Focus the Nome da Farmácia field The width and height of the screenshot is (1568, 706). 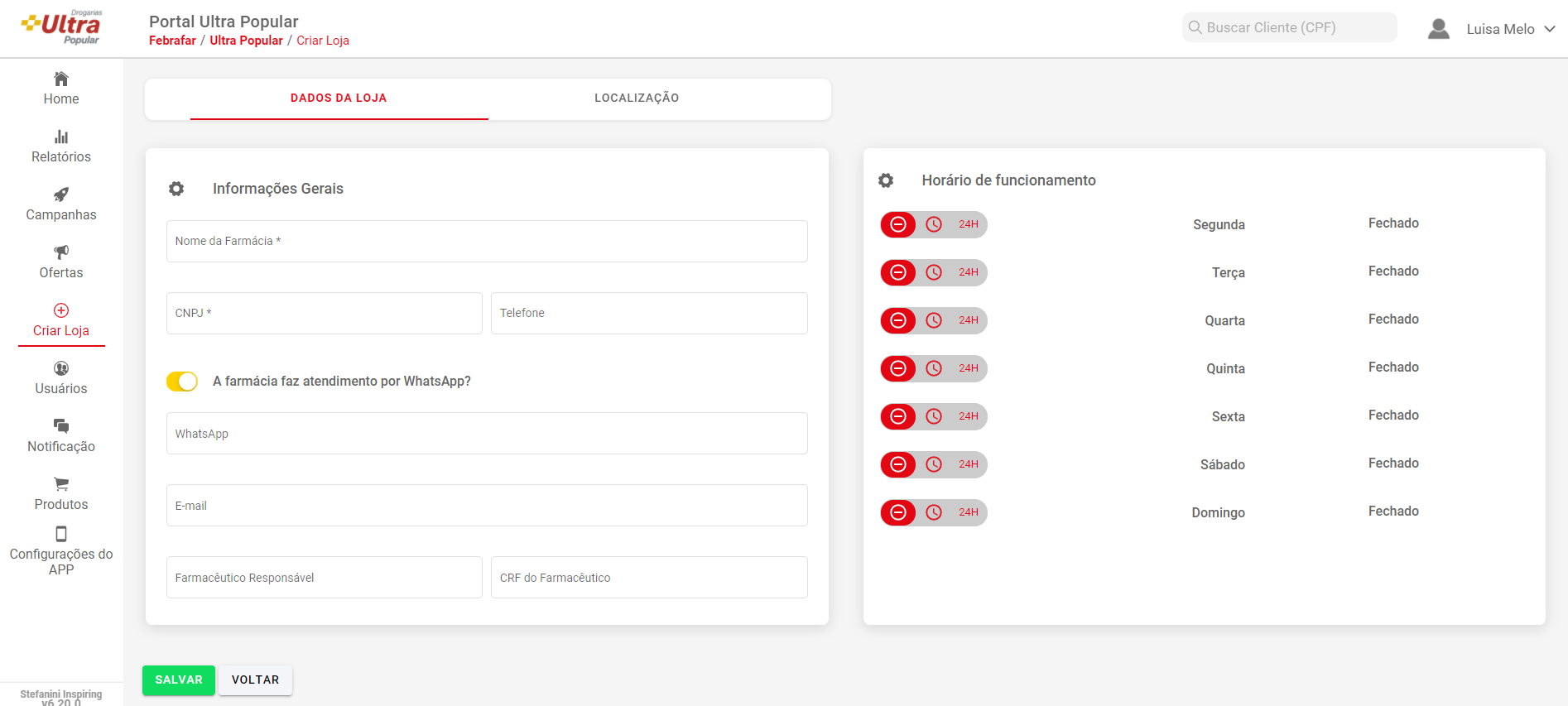(487, 242)
